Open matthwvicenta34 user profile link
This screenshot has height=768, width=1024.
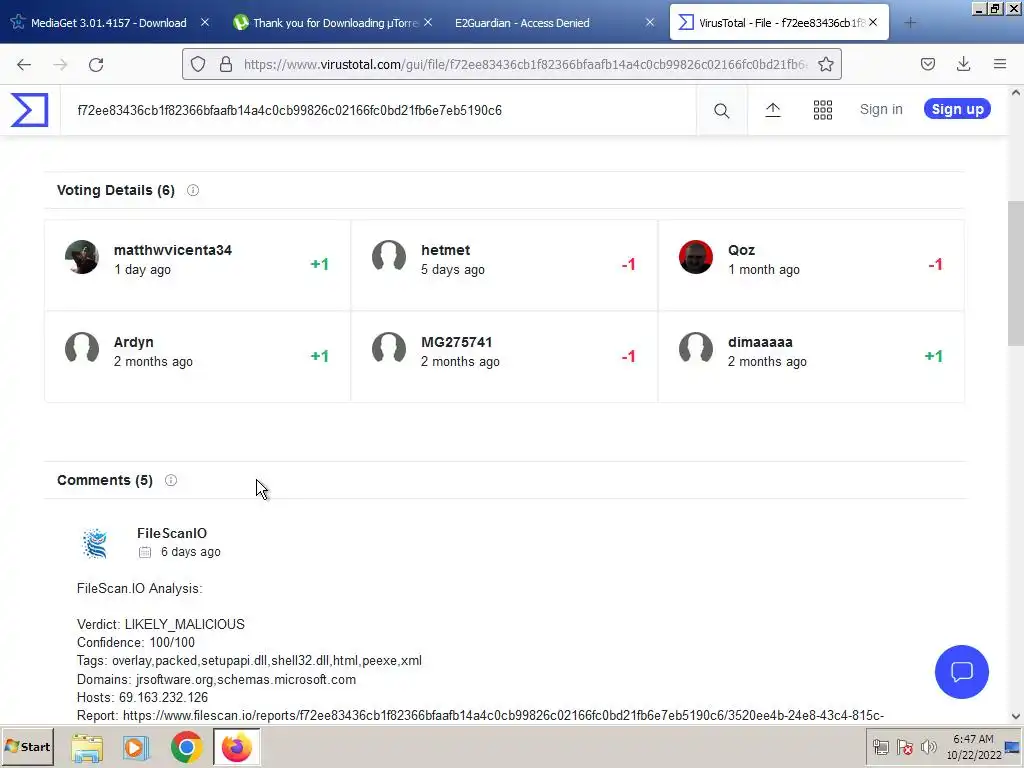[172, 250]
